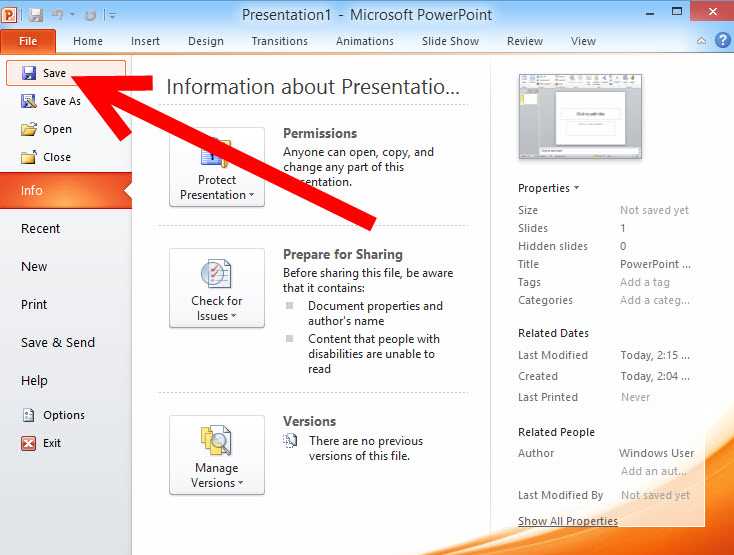734x555 pixels.
Task: Open the Protect Presentation dropdown button
Action: pyautogui.click(x=217, y=167)
